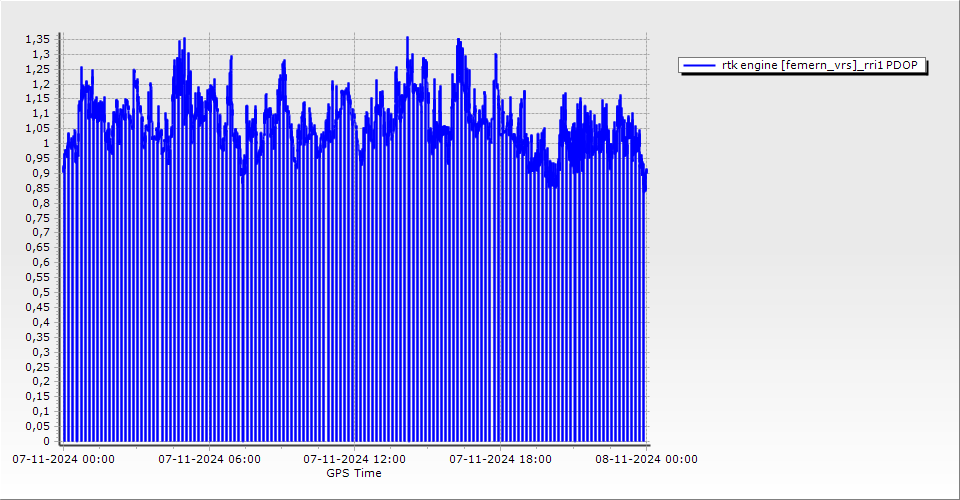Select the 07-11-2024 12:00 time label
Viewport: 960px width, 500px height.
click(x=355, y=460)
